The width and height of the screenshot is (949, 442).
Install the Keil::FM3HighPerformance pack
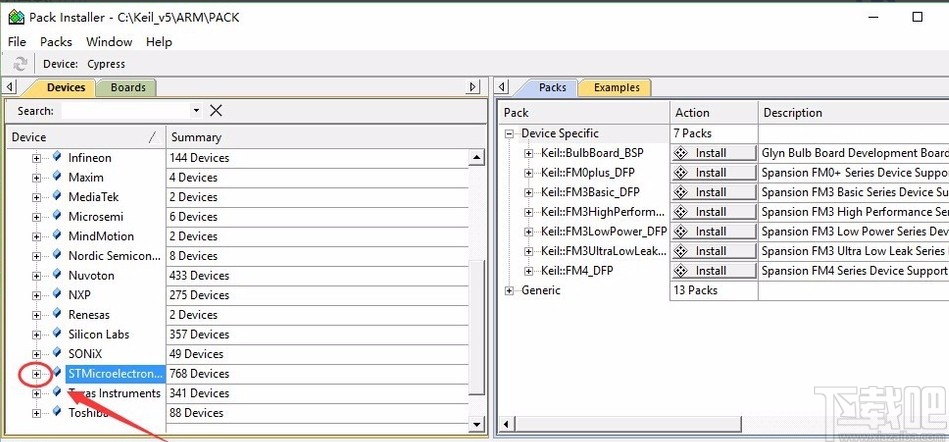point(714,212)
